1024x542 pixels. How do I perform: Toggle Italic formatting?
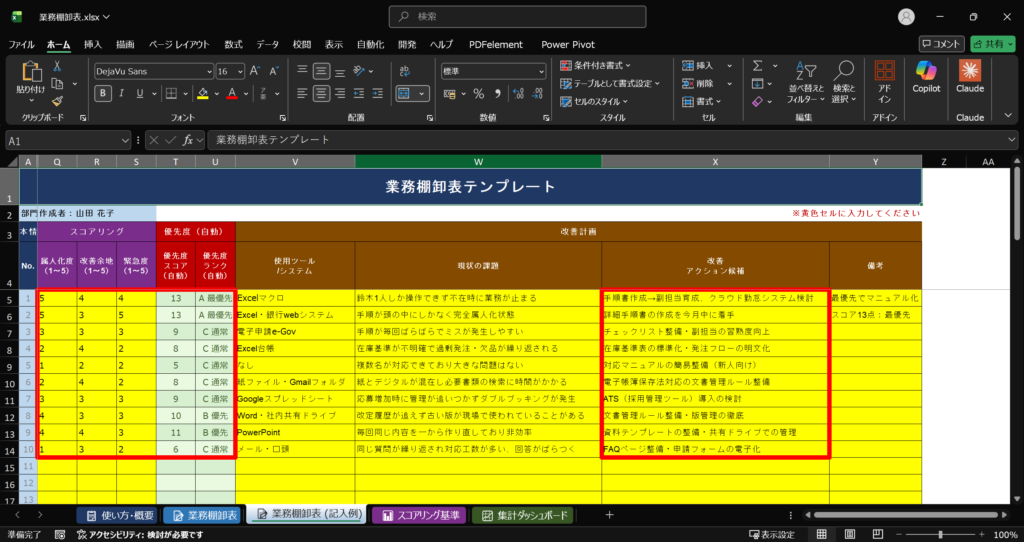click(x=124, y=93)
